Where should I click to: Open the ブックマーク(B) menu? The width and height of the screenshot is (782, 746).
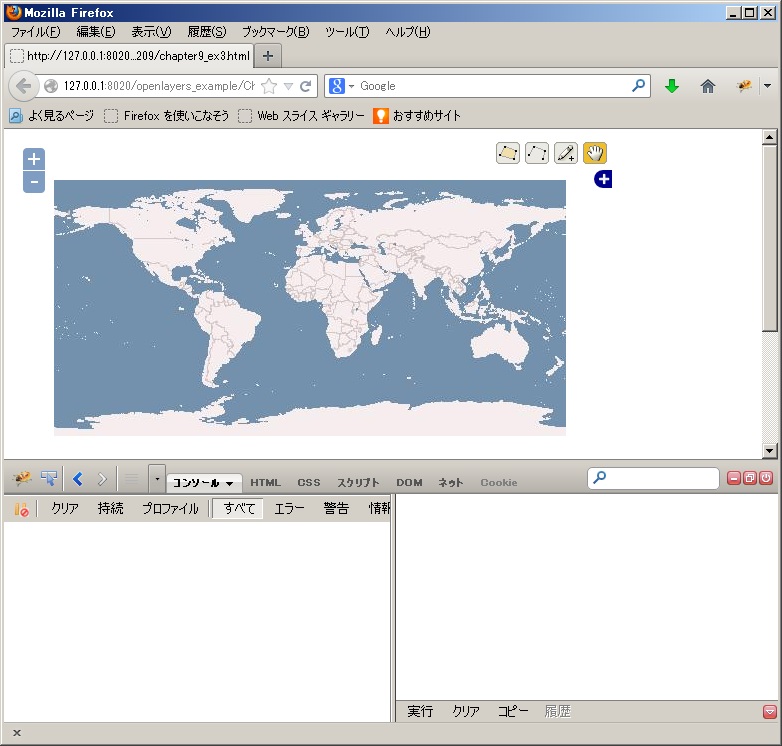pos(275,32)
